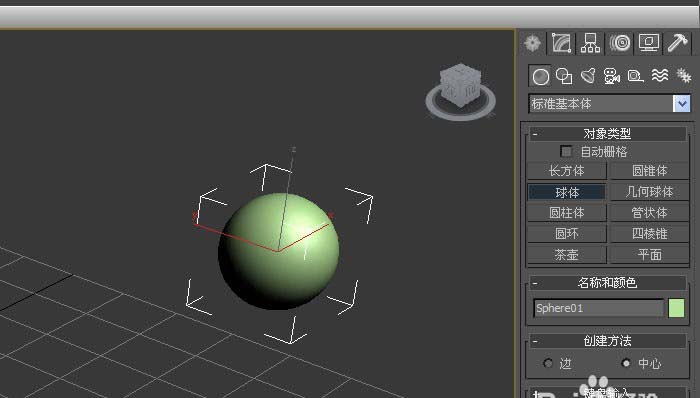Collapse the 名称和颜色 rollout

click(608, 282)
